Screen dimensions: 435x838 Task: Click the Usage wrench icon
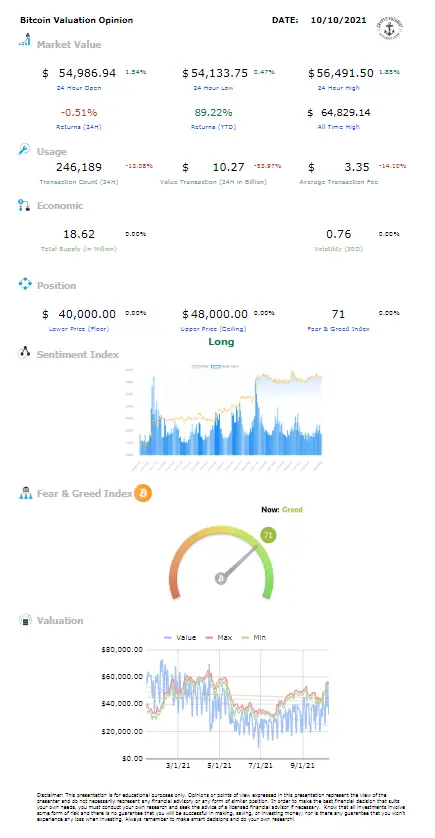[x=25, y=150]
